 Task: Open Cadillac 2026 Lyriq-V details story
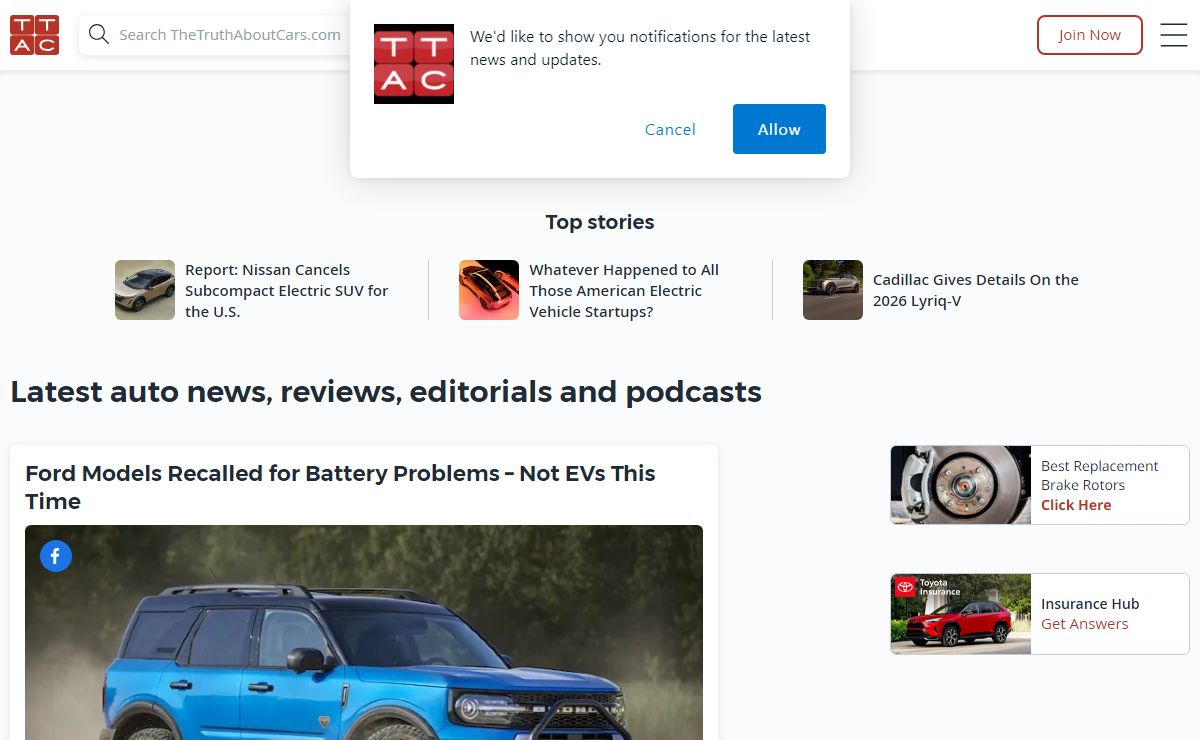tap(976, 290)
